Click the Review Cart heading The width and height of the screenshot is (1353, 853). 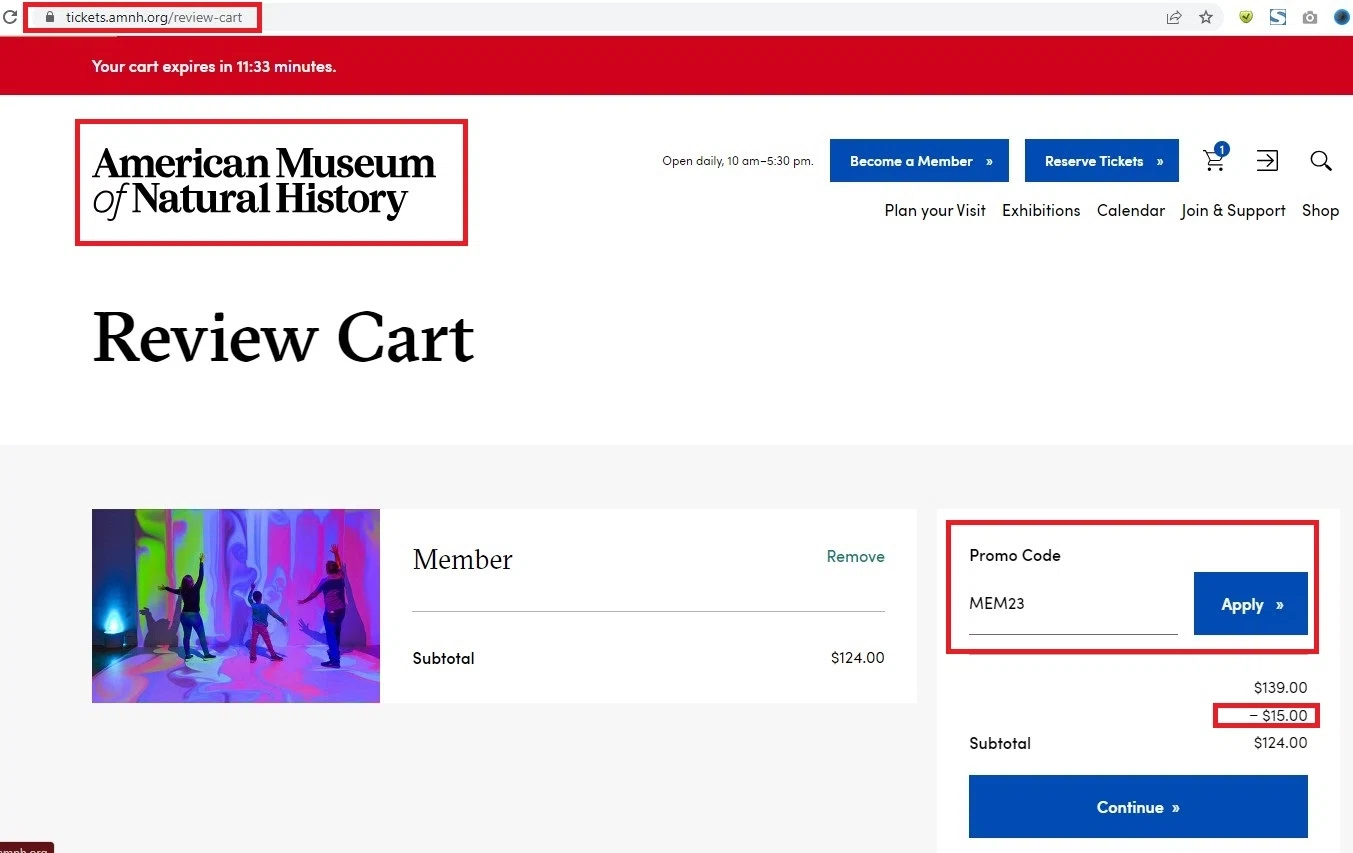(283, 338)
